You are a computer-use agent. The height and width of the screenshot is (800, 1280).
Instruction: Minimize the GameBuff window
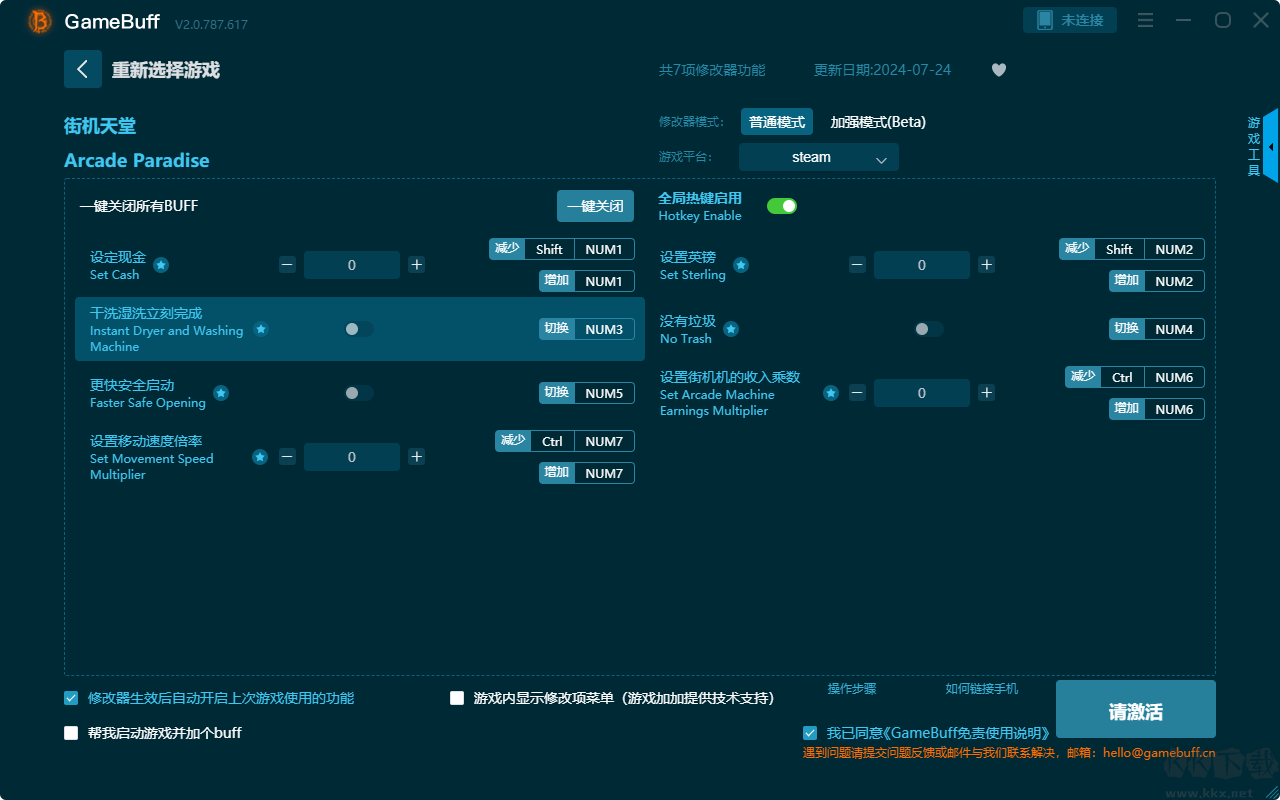[x=1184, y=21]
